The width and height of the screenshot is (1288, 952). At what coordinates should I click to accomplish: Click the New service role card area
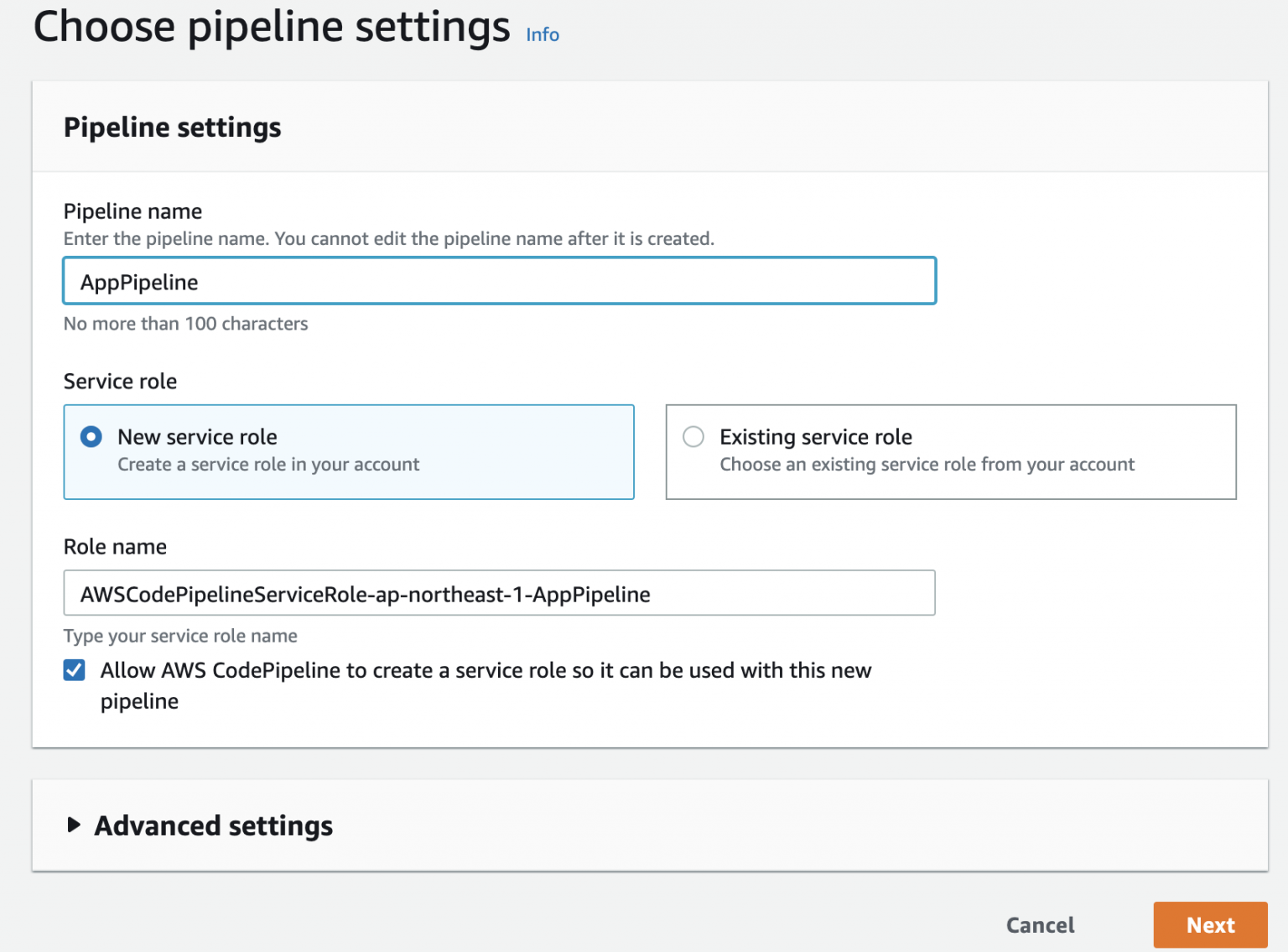click(349, 452)
